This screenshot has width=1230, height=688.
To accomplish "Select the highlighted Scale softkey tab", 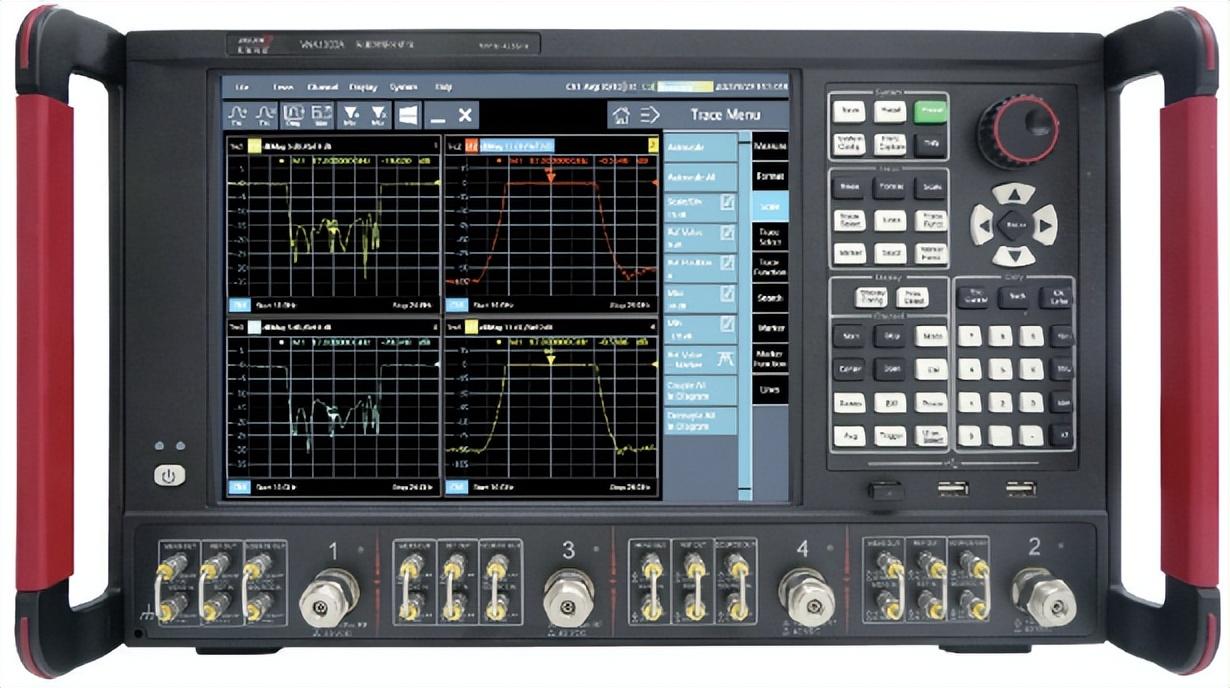I will click(x=770, y=206).
